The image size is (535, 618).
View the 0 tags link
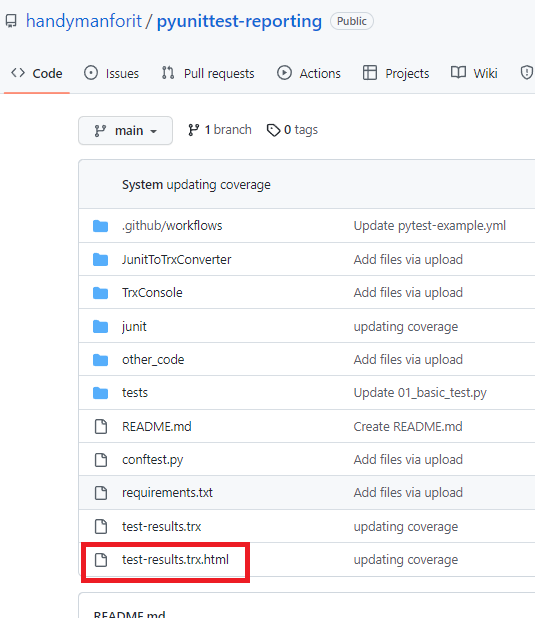point(292,130)
